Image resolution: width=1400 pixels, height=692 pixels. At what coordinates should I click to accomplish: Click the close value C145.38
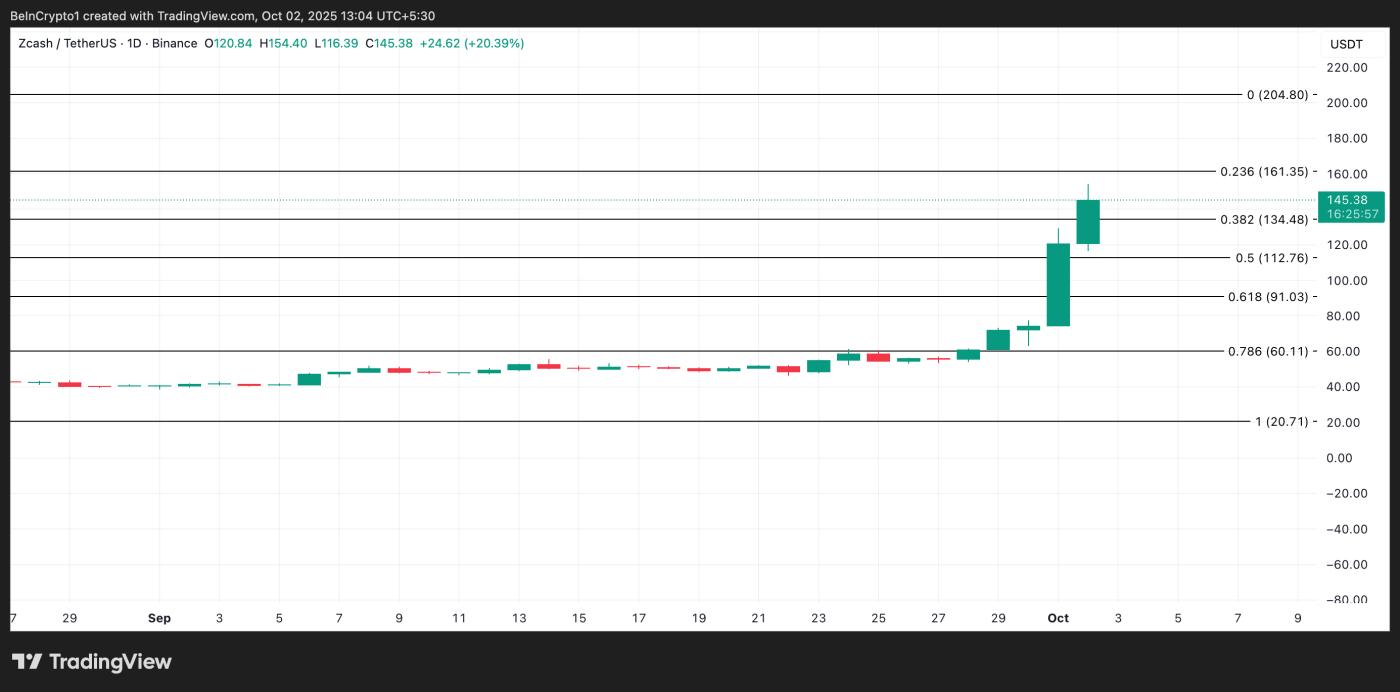point(389,43)
